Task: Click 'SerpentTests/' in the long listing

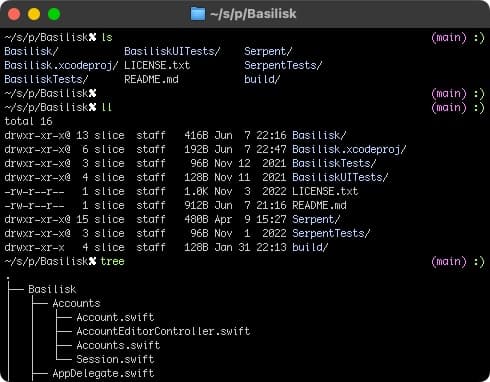Action: point(331,233)
